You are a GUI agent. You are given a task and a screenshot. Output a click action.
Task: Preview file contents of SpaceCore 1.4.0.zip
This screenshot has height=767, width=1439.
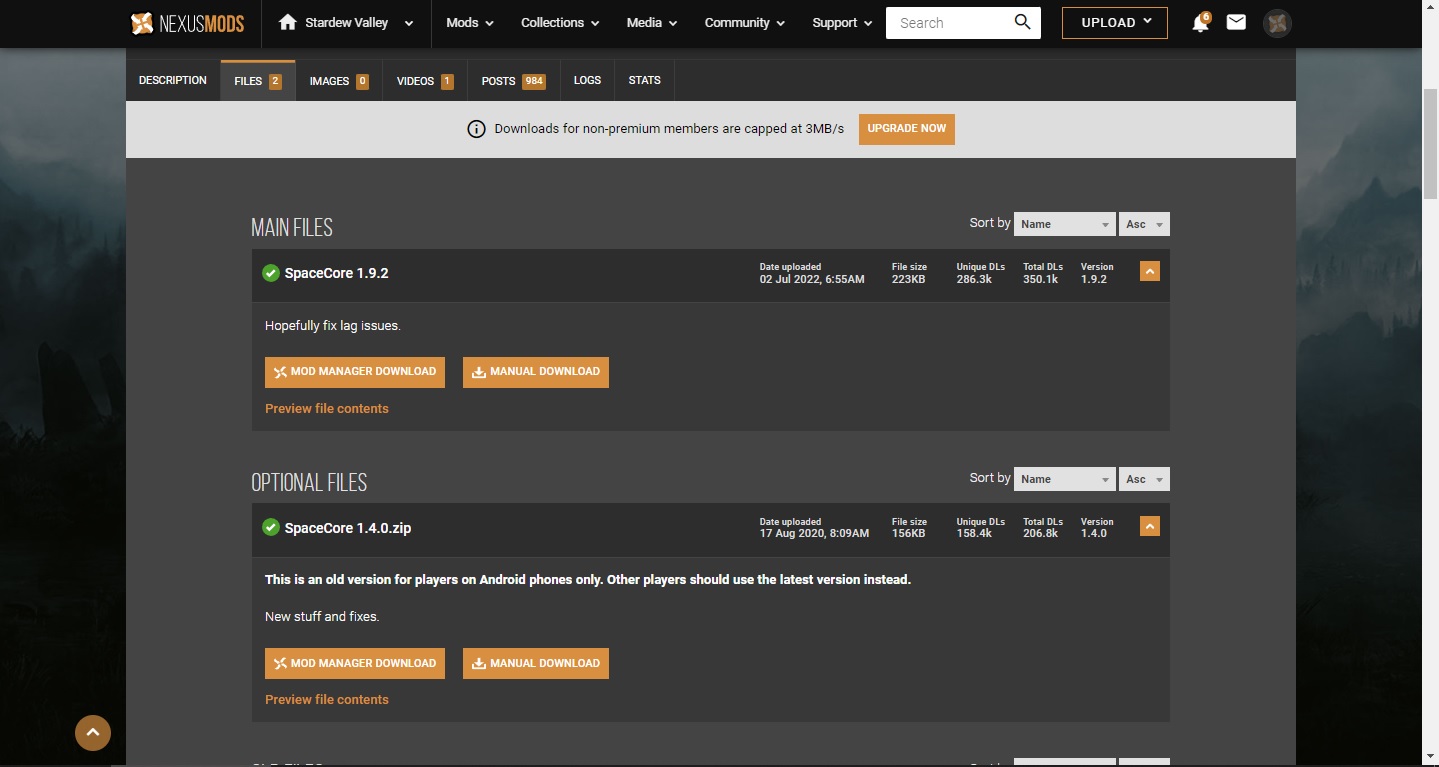point(327,700)
